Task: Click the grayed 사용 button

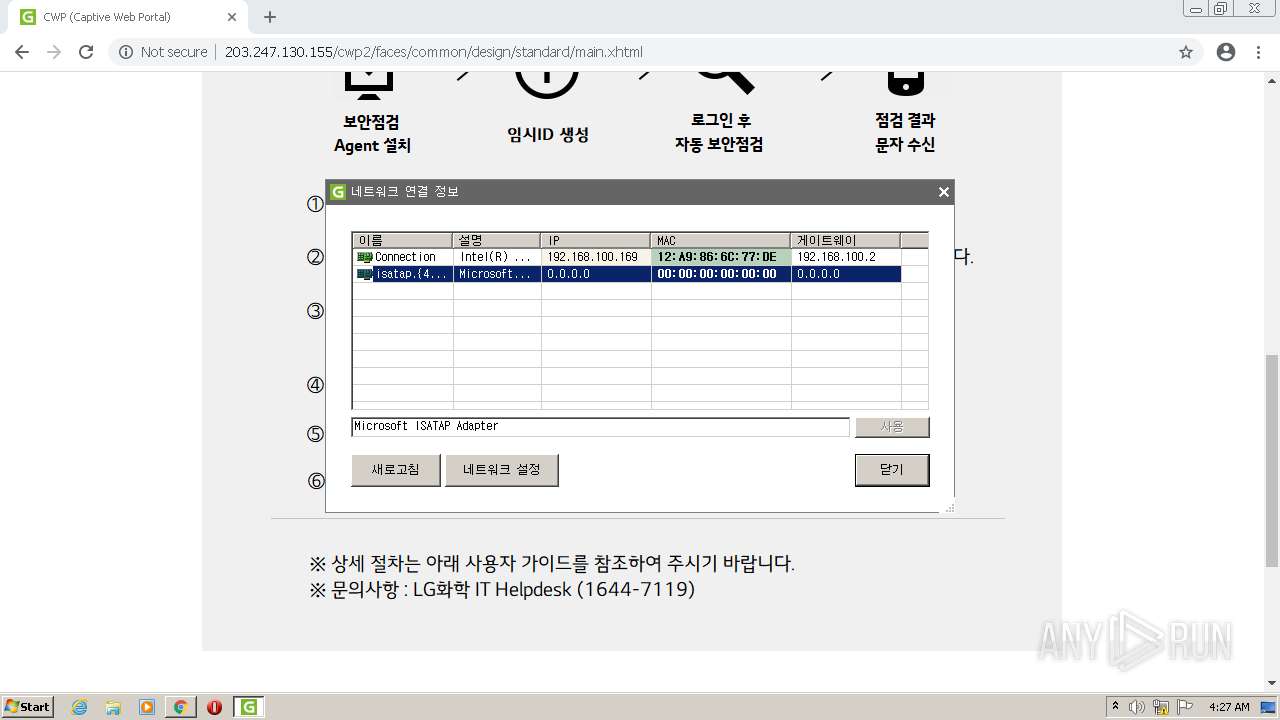Action: tap(891, 427)
